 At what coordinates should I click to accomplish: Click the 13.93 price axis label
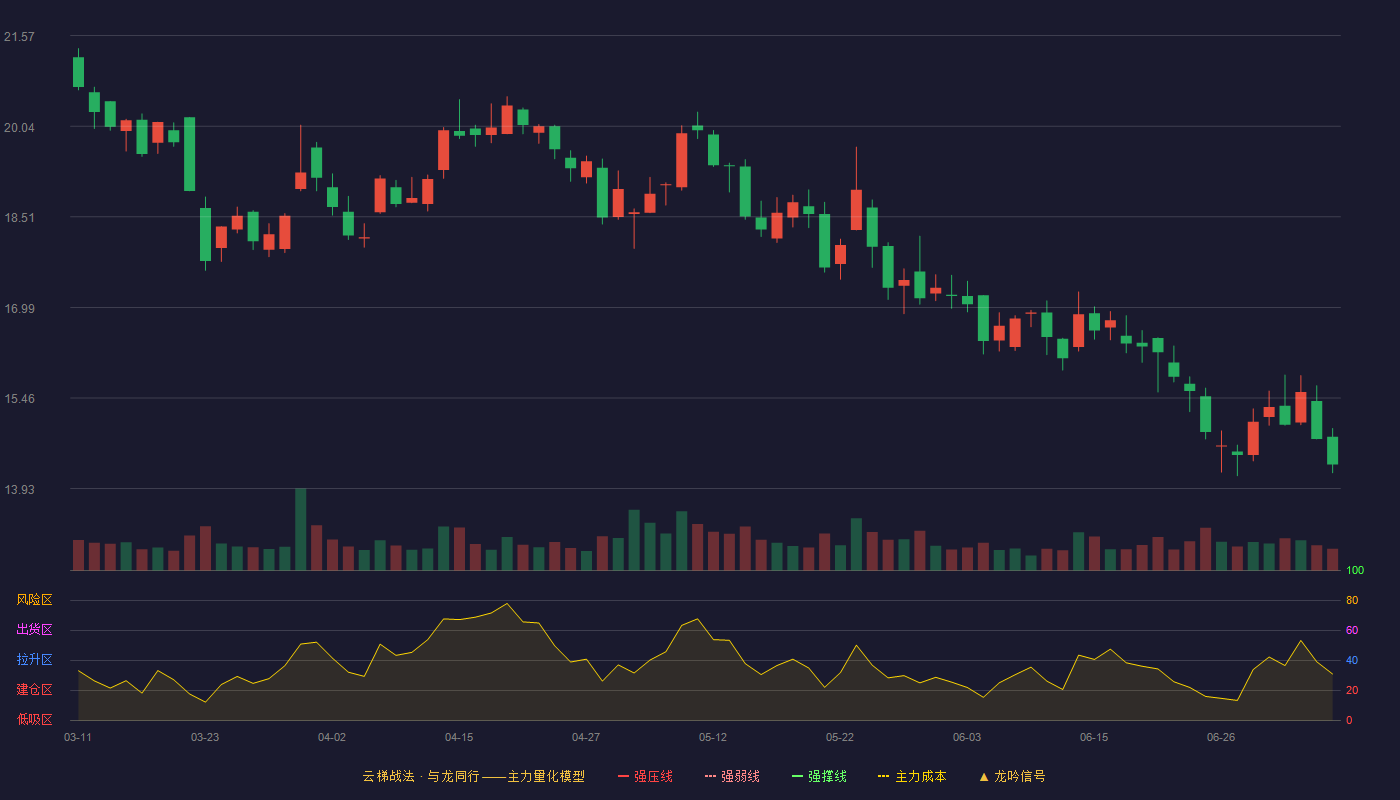point(19,490)
